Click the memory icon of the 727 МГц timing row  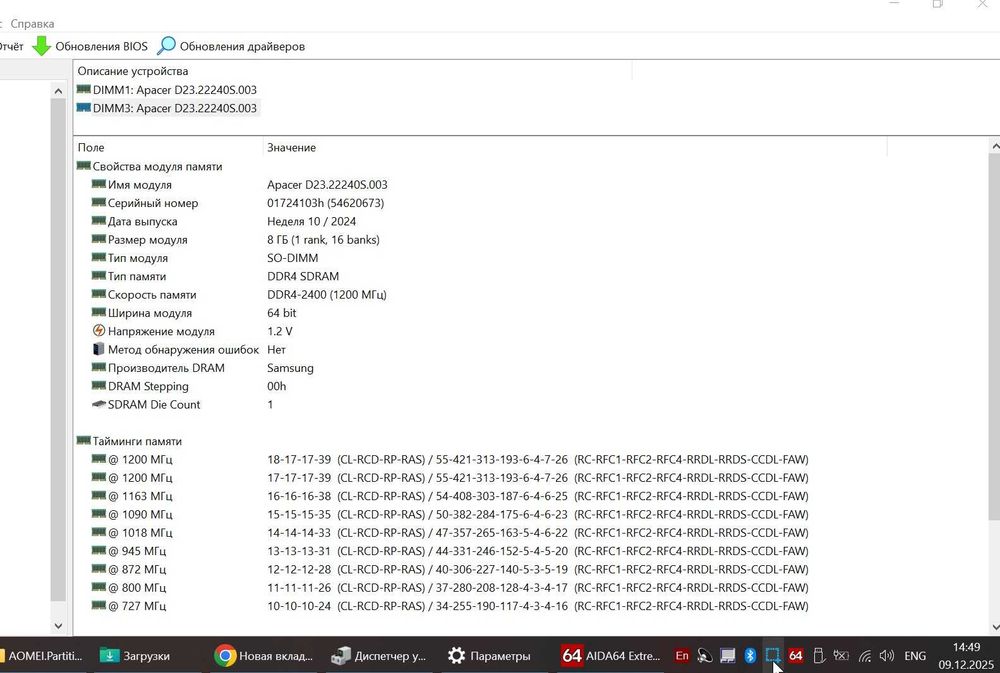point(98,605)
